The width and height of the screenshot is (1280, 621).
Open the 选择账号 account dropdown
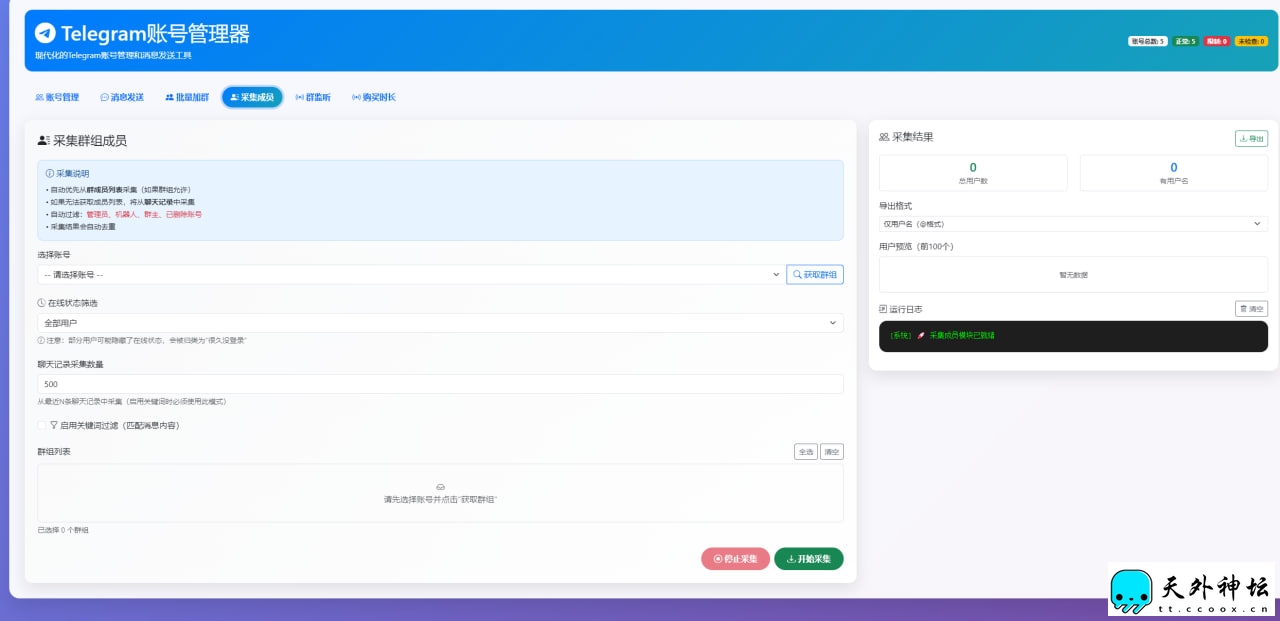(410, 274)
